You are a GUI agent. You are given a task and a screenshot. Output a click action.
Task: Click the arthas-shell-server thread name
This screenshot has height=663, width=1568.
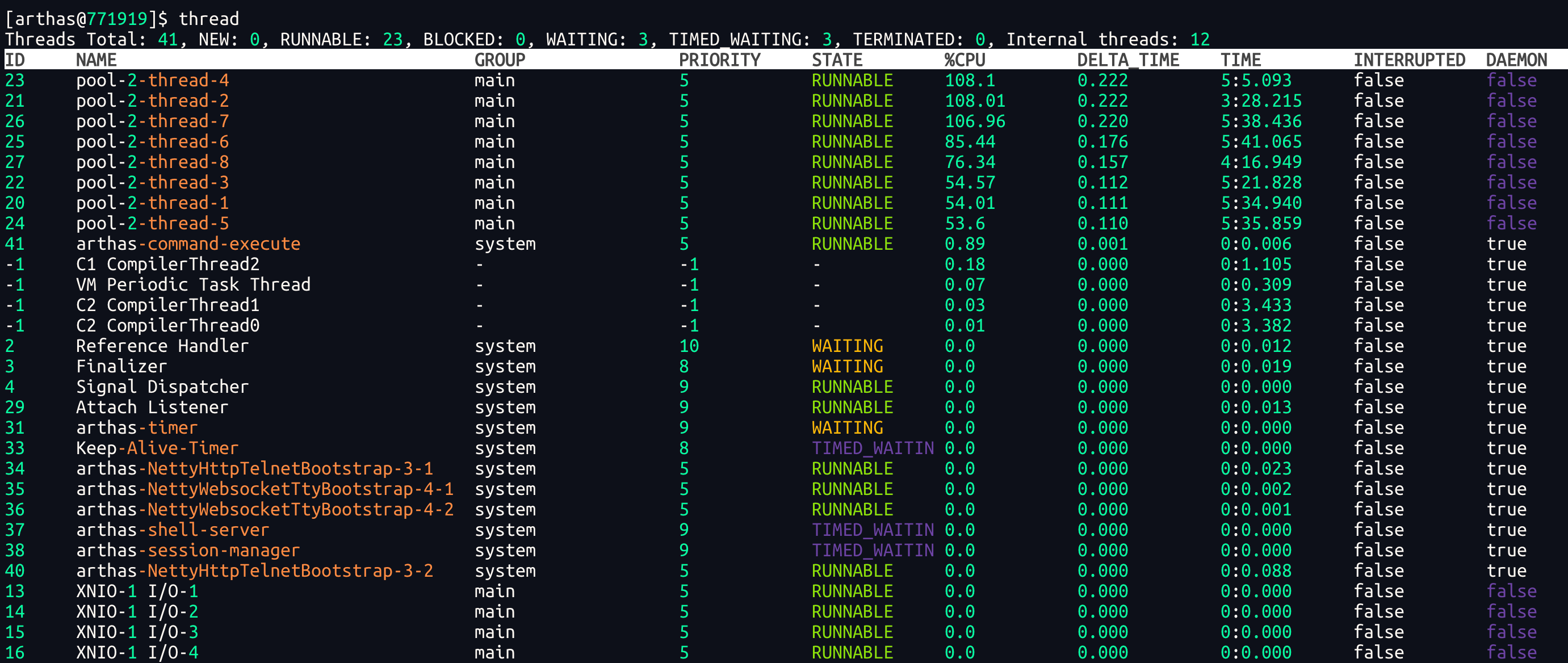[x=172, y=530]
